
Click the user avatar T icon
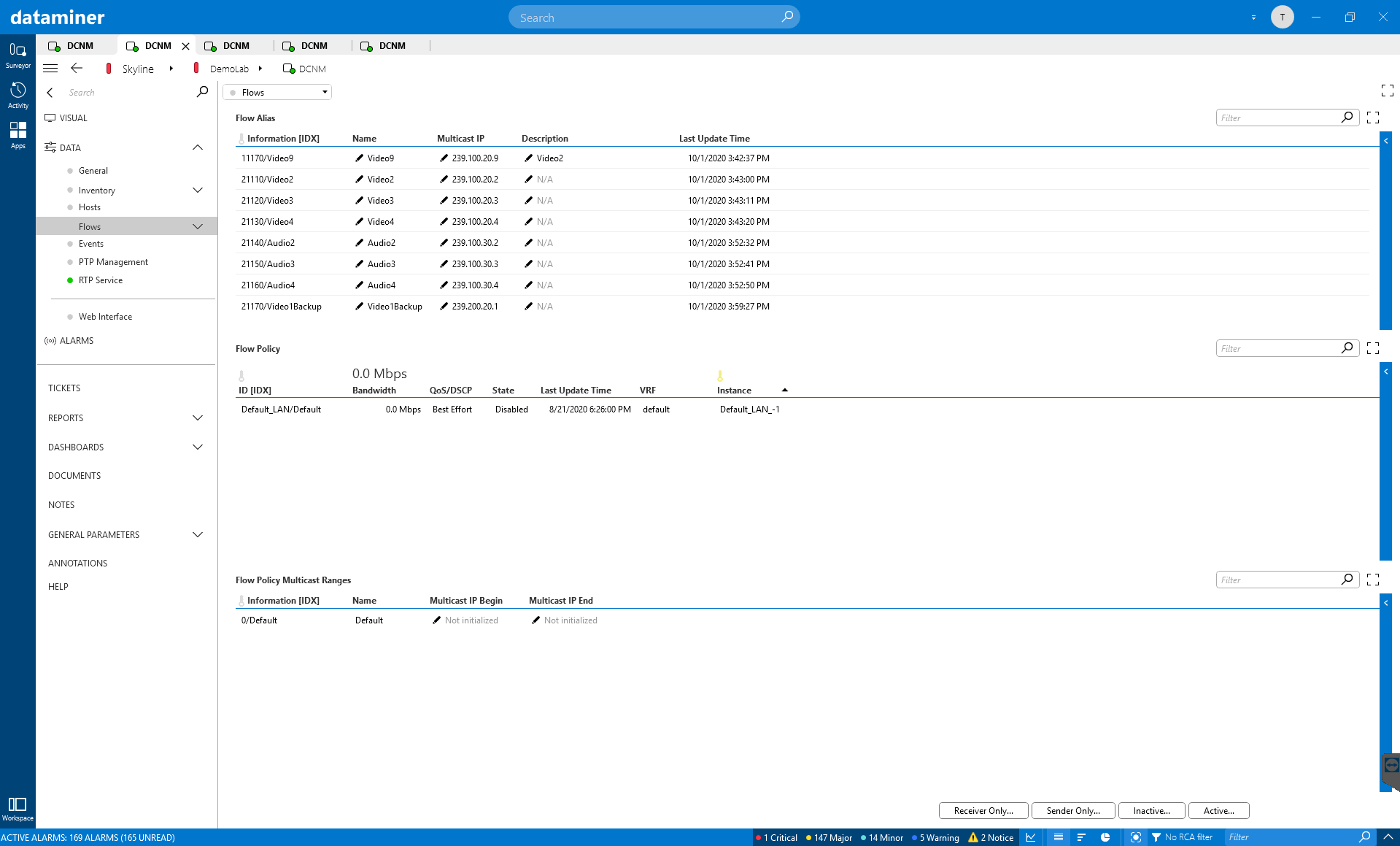click(x=1282, y=17)
